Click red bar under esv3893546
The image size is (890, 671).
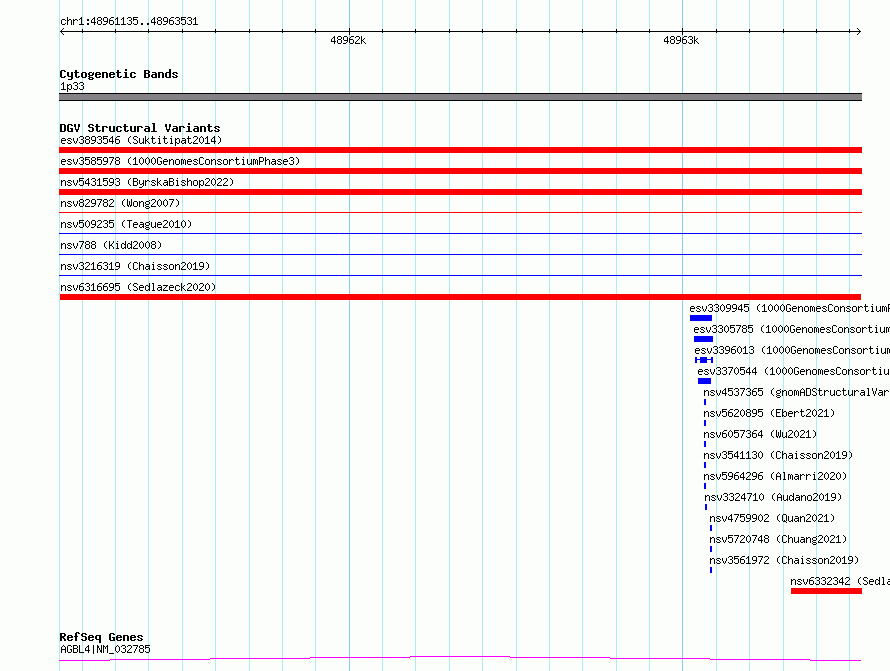(x=460, y=150)
